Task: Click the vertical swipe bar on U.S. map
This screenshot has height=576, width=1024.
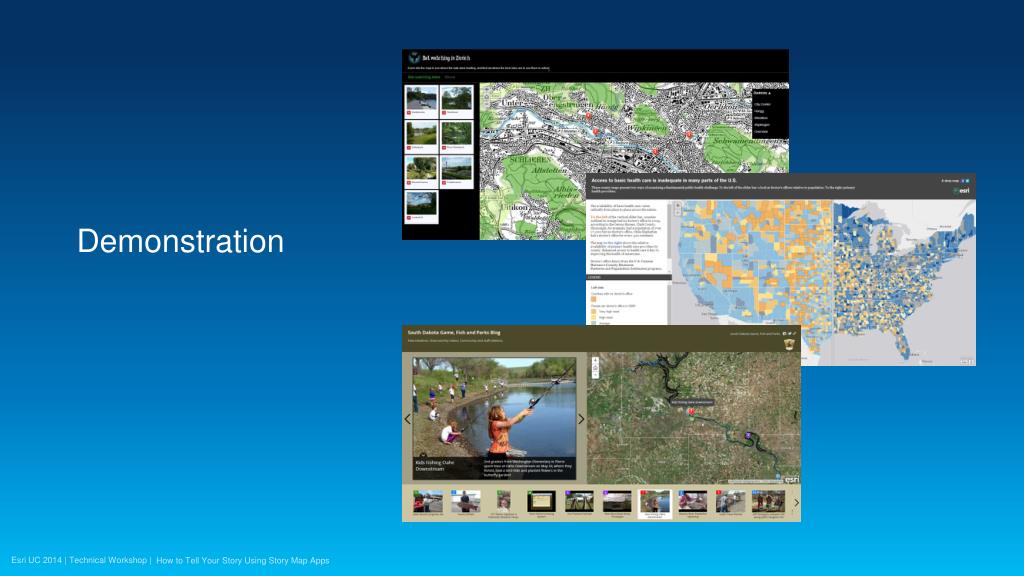Action: [833, 281]
